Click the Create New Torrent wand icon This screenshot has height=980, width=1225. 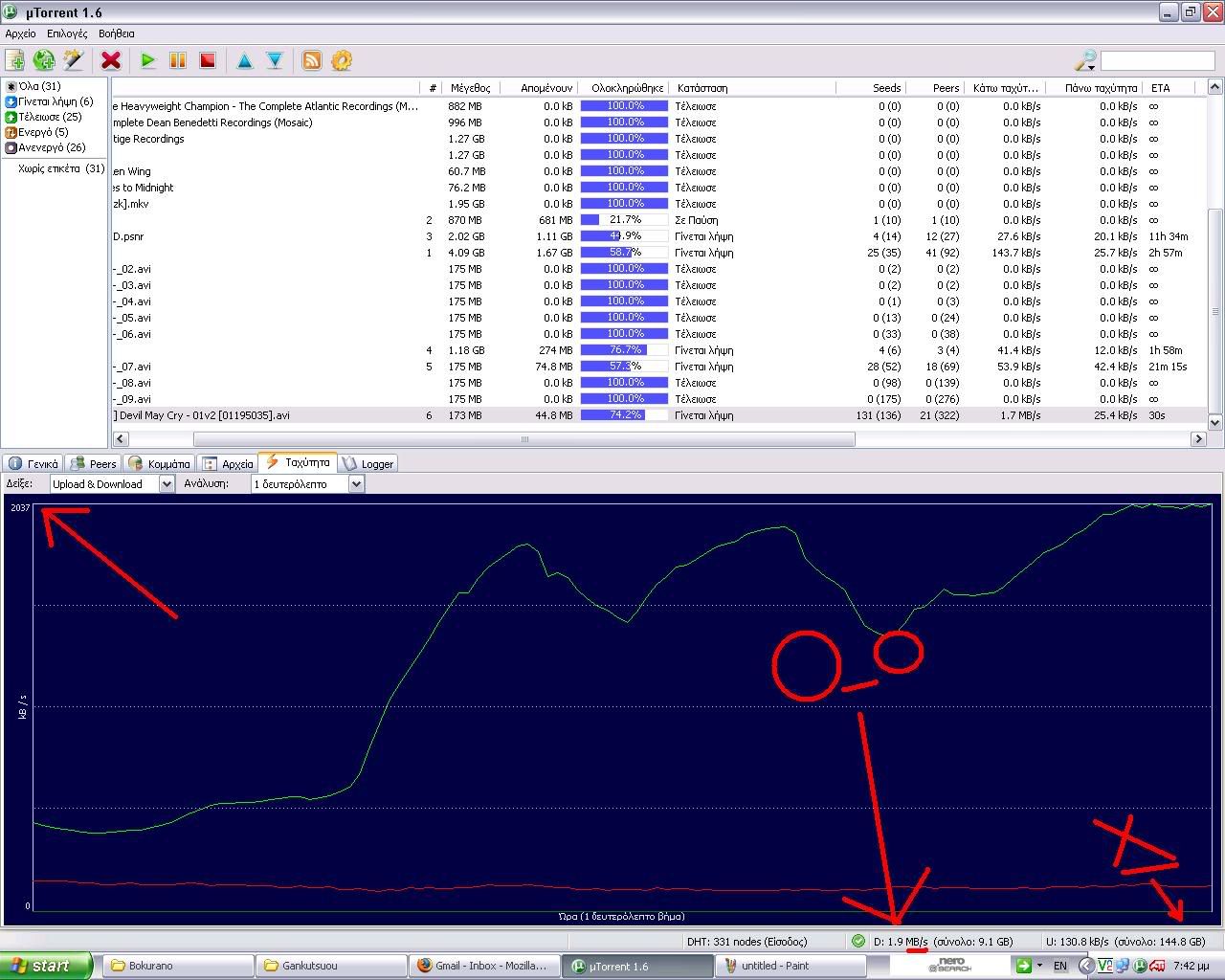[74, 60]
